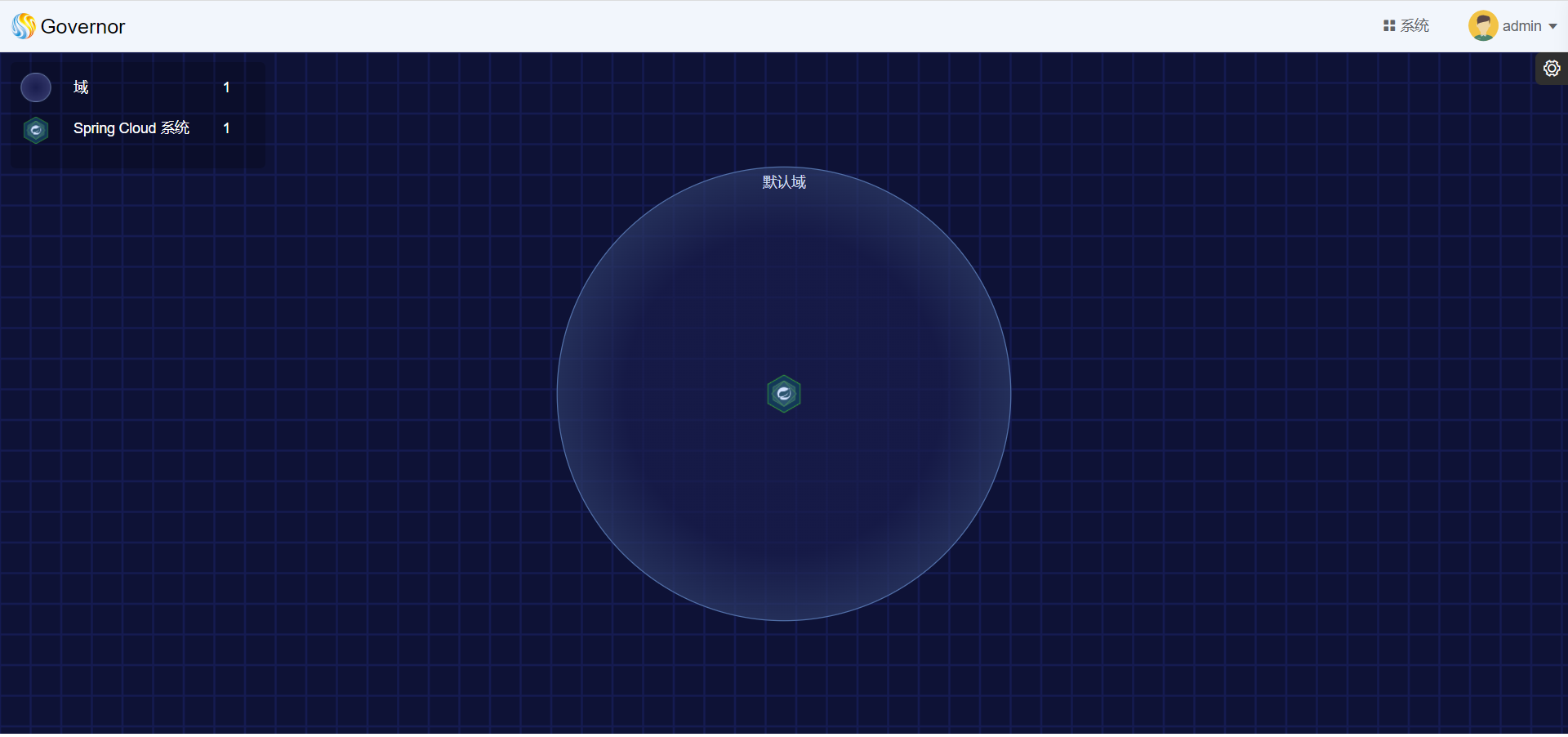
Task: Expand the admin dropdown caret
Action: (1552, 27)
